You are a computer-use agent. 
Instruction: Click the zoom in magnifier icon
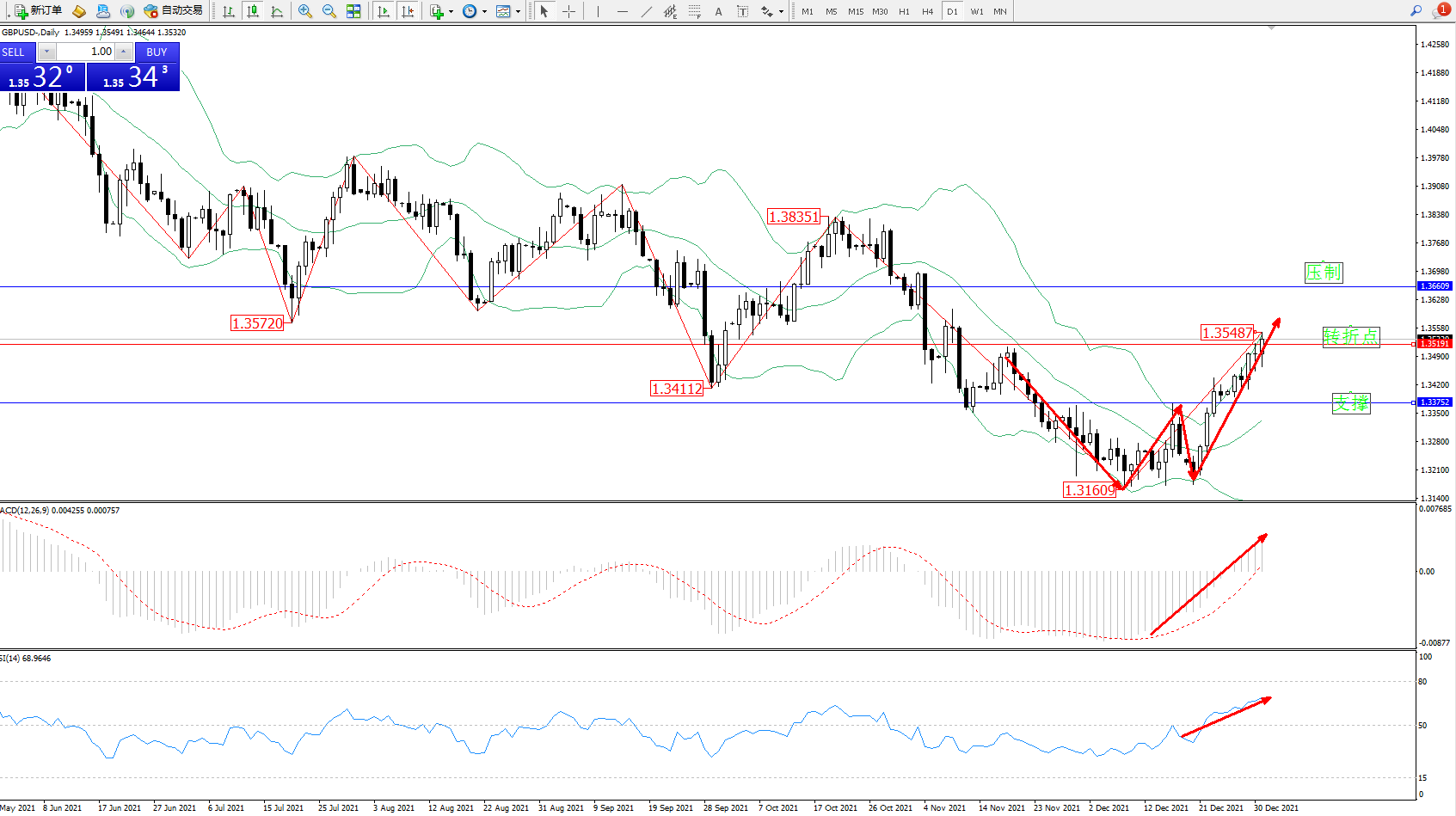click(305, 11)
